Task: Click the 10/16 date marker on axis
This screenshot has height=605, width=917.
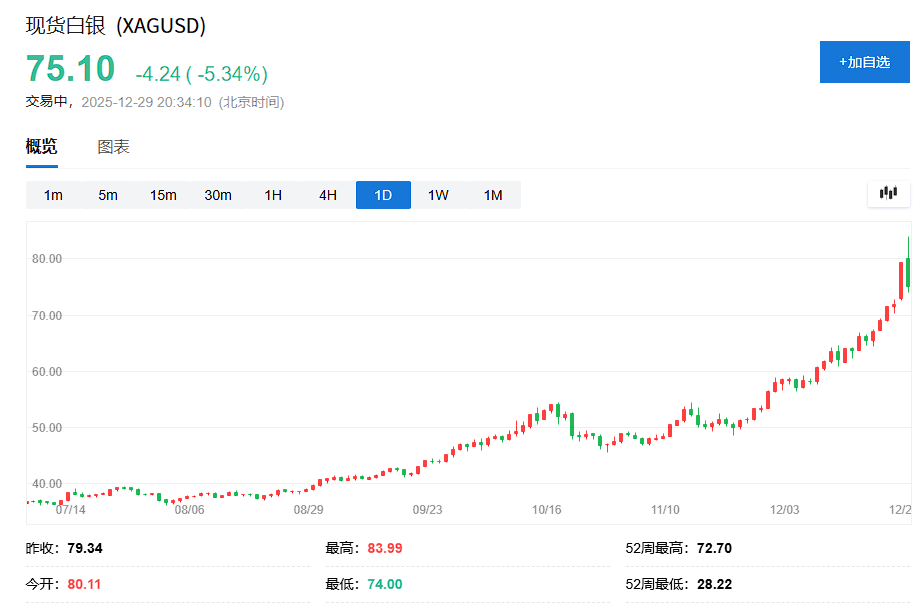Action: pos(546,509)
